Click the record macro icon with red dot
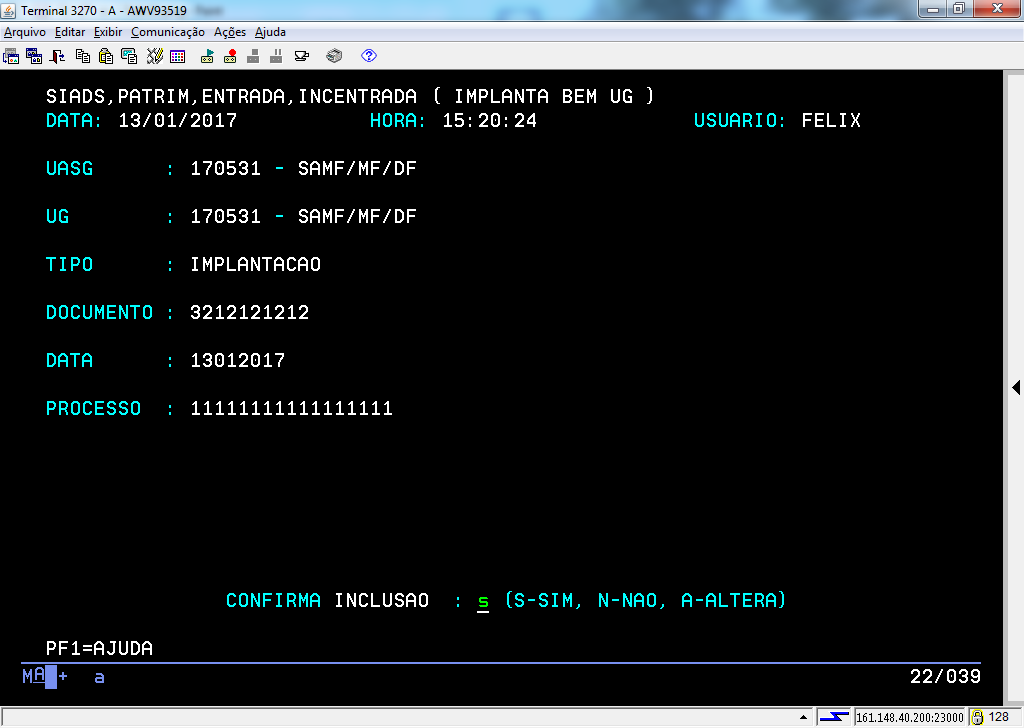The image size is (1024, 728). tap(230, 56)
